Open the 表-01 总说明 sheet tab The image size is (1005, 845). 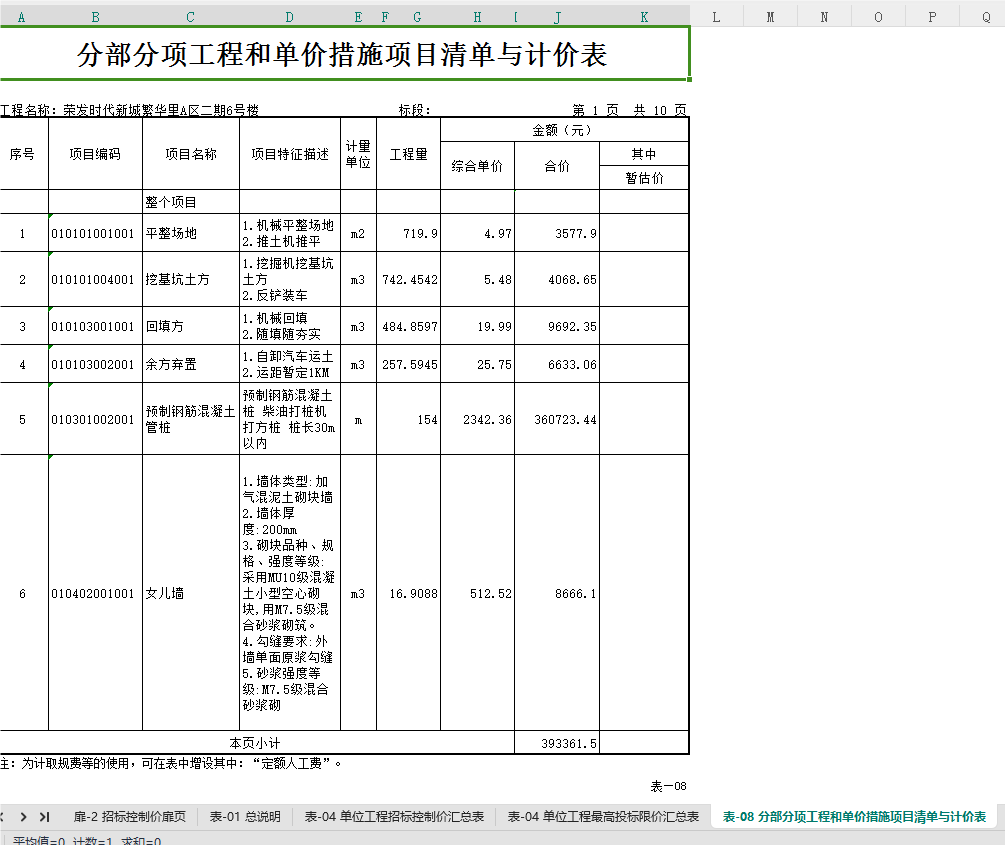pos(245,817)
